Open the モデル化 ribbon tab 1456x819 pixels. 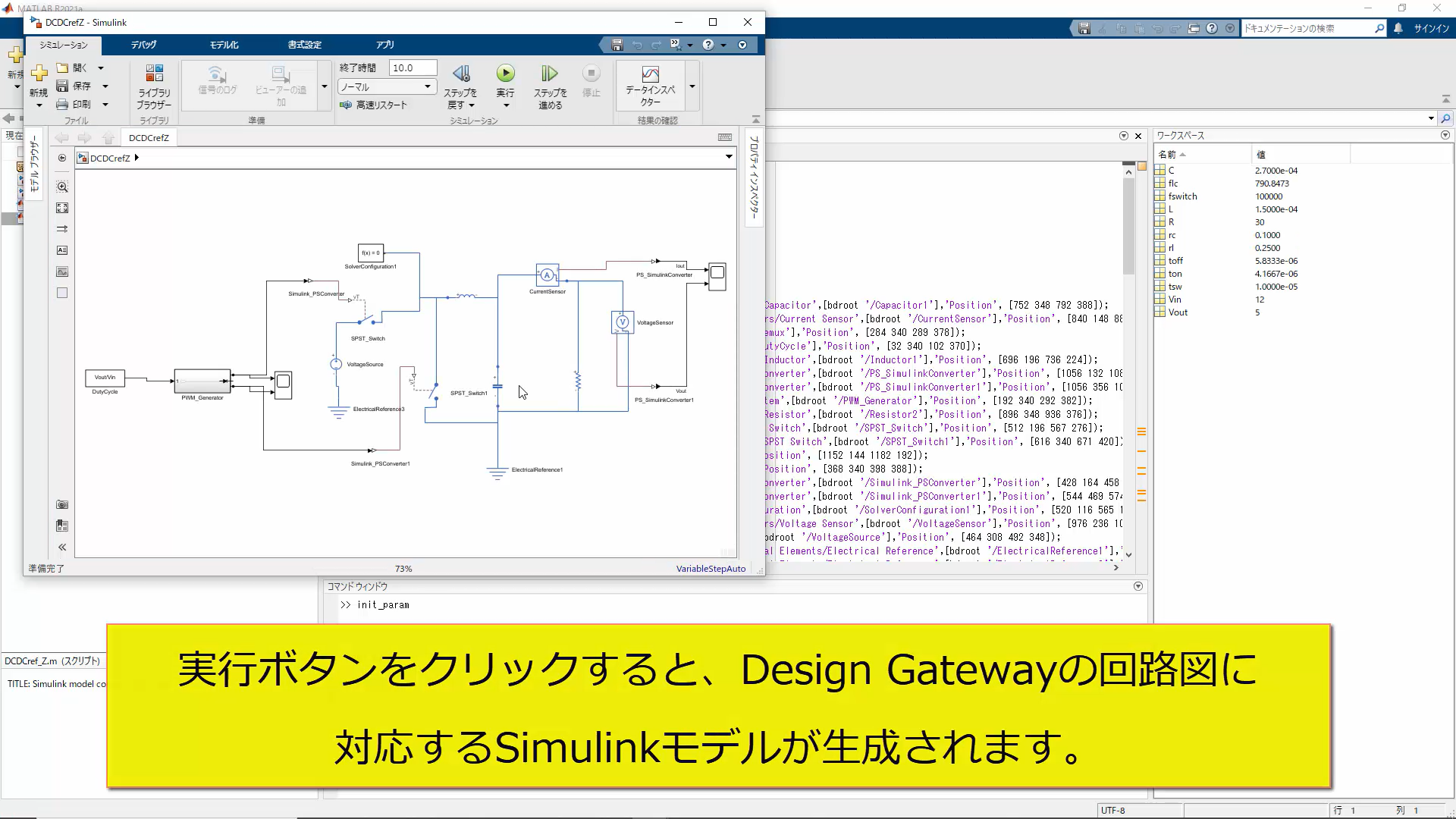(224, 45)
